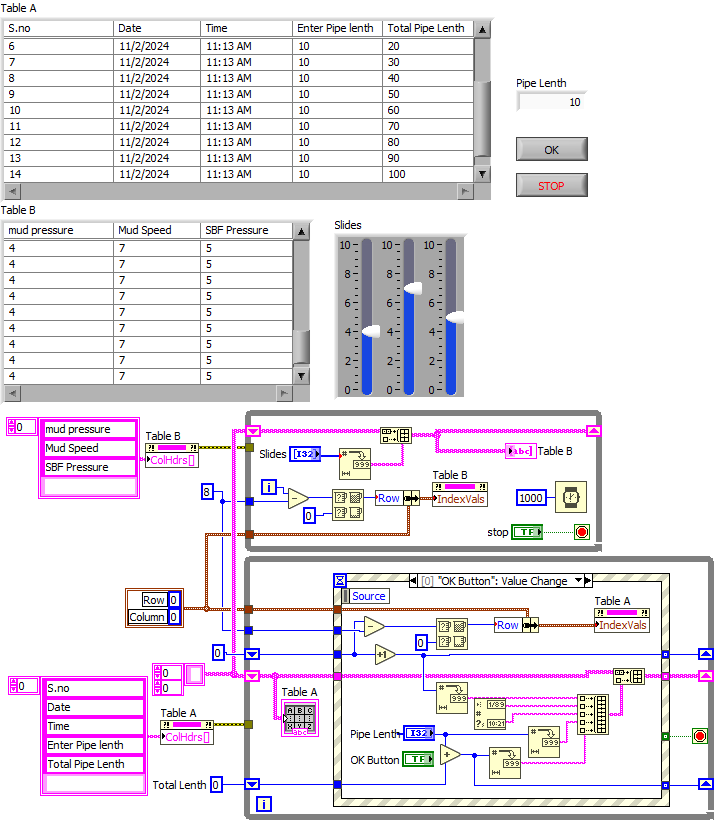Screen dimensions: 717x826
Task: Click 'Total Pipe Lenth' header in Table A
Action: 426,28
